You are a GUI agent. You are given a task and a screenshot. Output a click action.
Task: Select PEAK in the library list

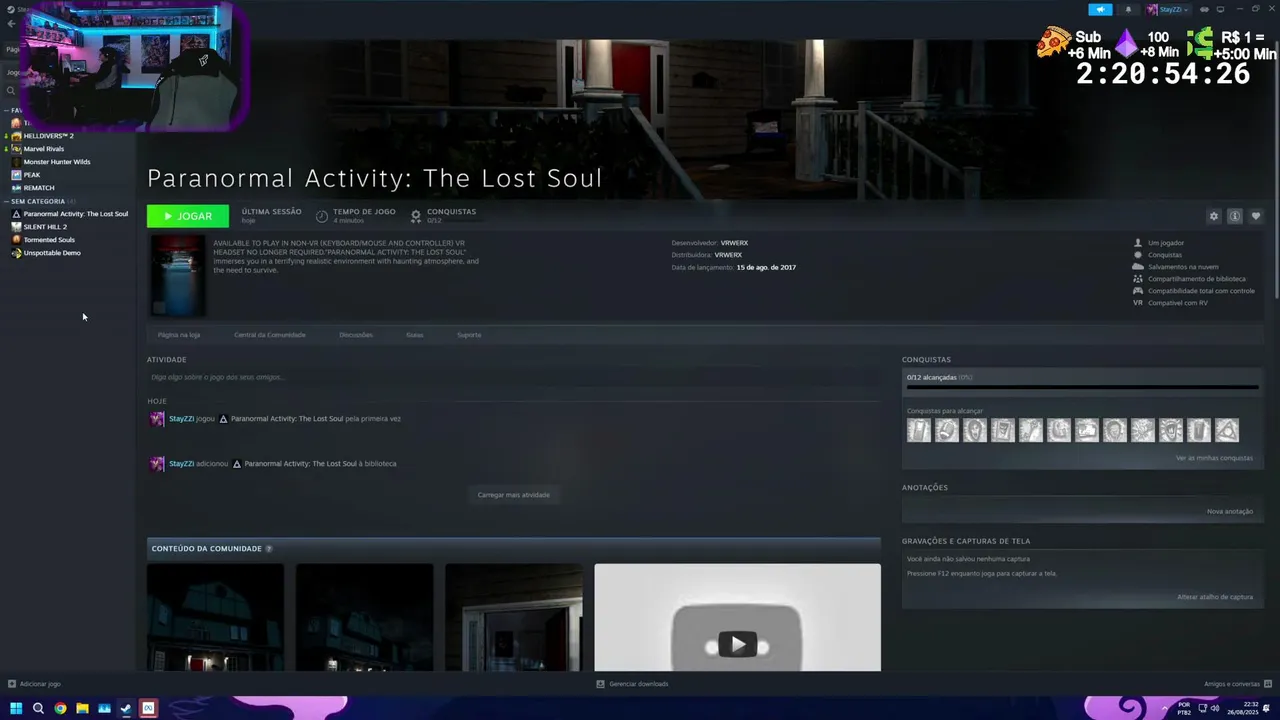click(32, 175)
